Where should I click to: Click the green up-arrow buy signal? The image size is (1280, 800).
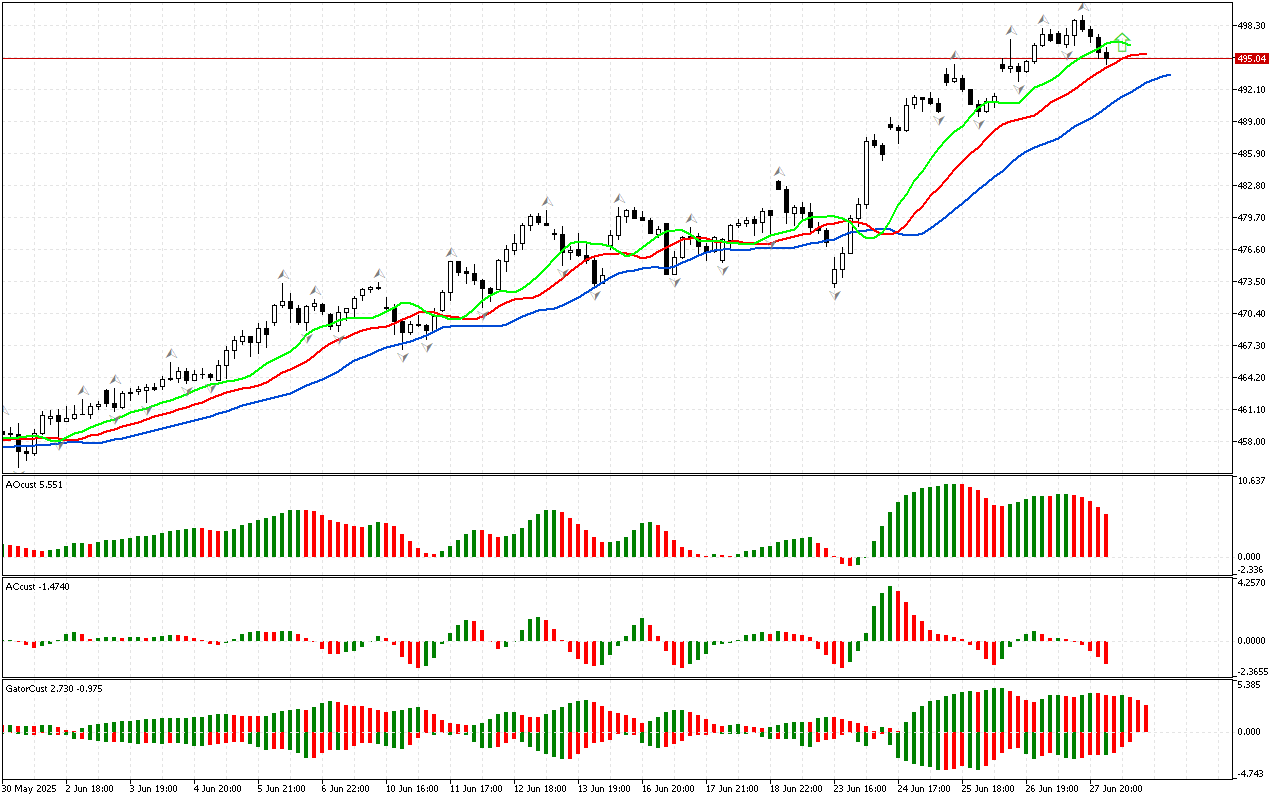coord(1122,42)
